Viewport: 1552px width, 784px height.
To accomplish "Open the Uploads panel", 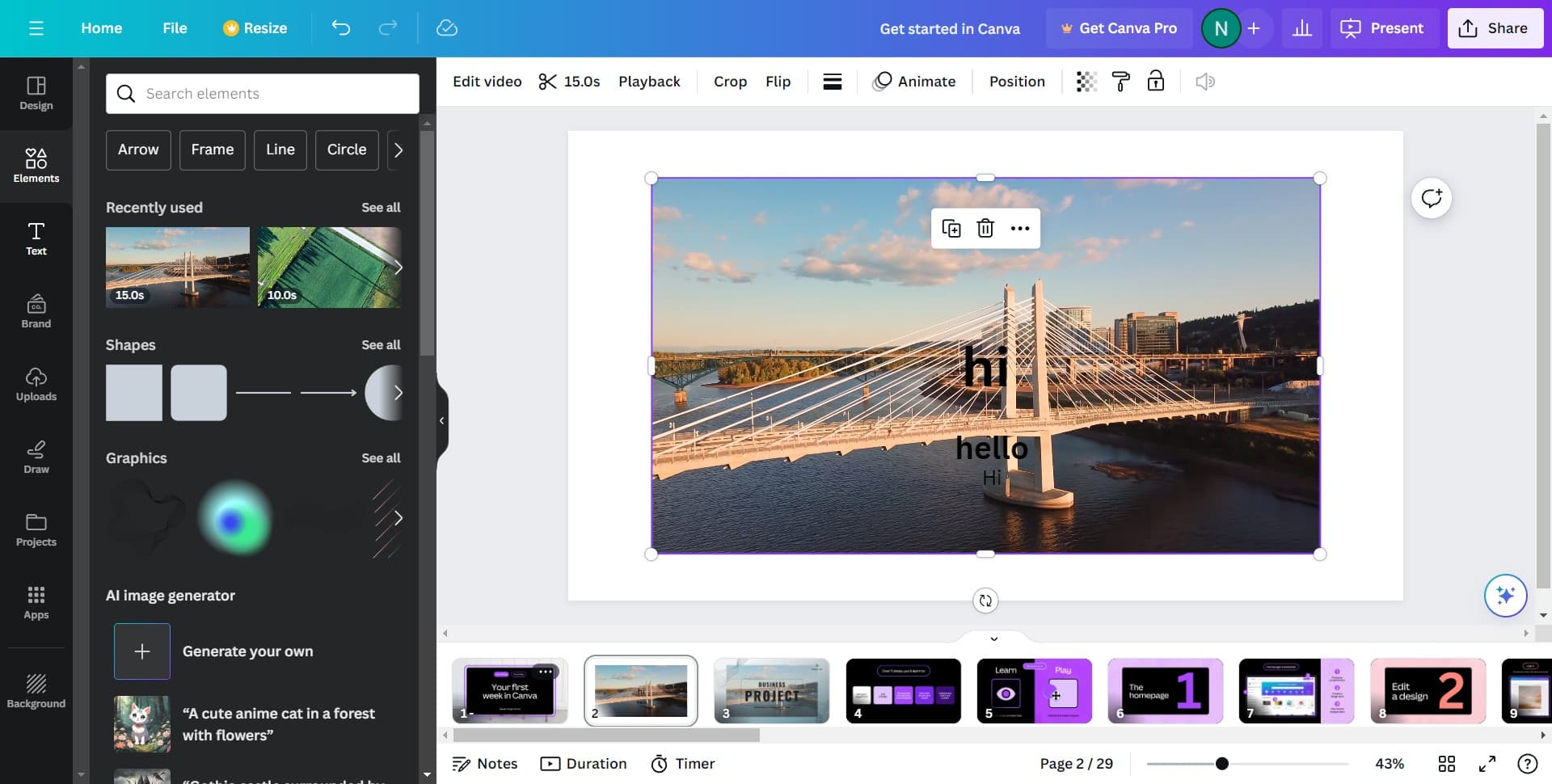I will (x=36, y=384).
